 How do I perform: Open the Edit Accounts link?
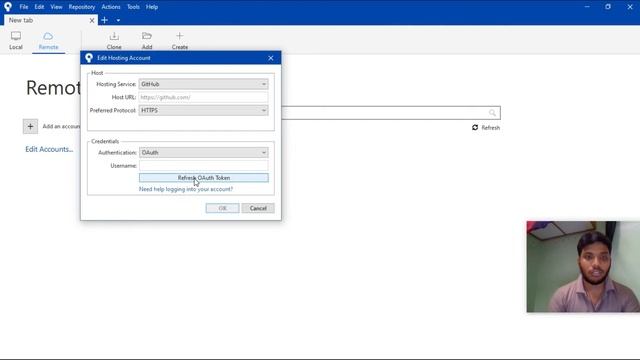(49, 149)
